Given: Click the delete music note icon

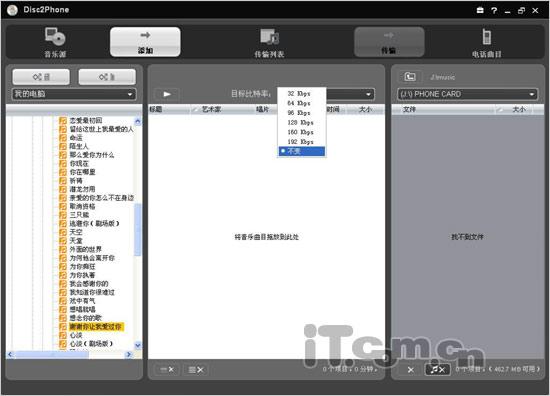Looking at the screenshot, I should [x=437, y=369].
